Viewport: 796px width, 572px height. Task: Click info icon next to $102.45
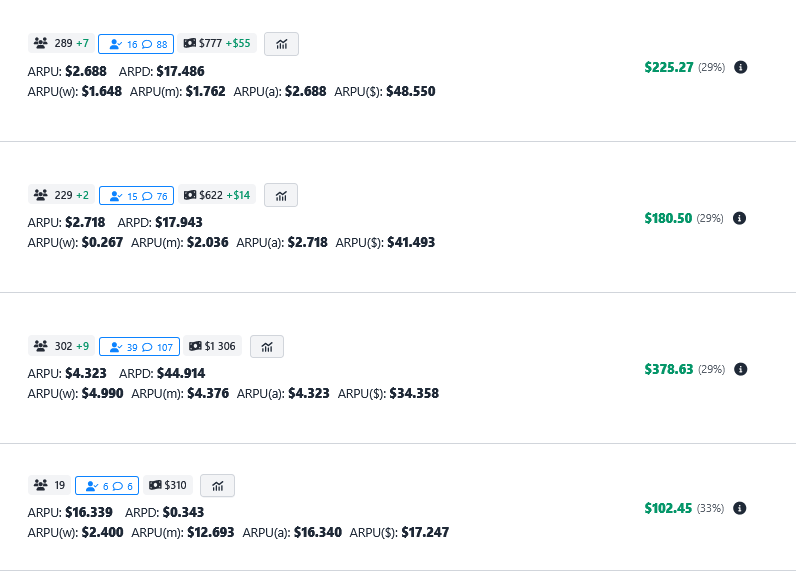(741, 508)
